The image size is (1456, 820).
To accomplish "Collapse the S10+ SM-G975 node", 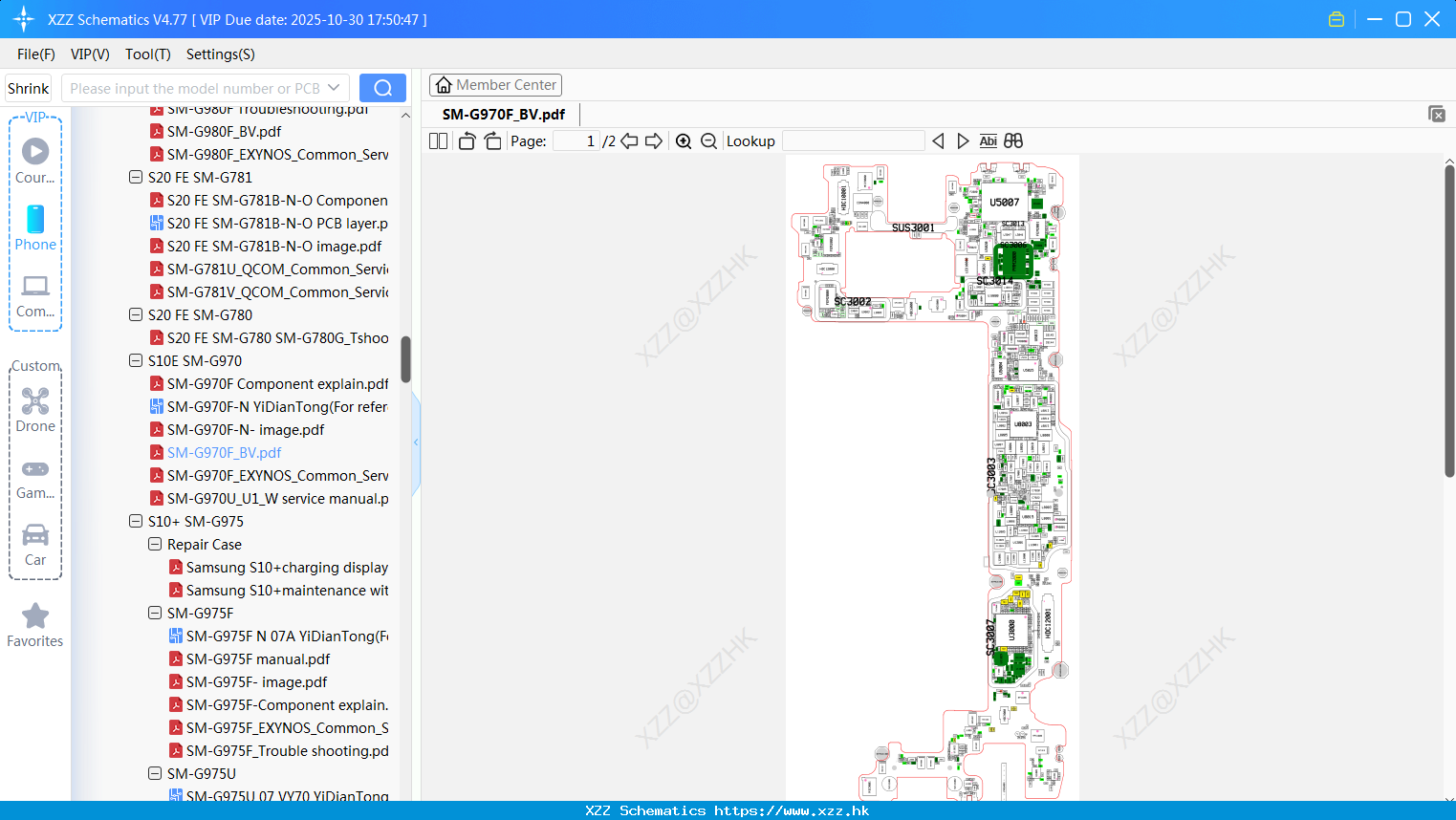I will [x=136, y=521].
